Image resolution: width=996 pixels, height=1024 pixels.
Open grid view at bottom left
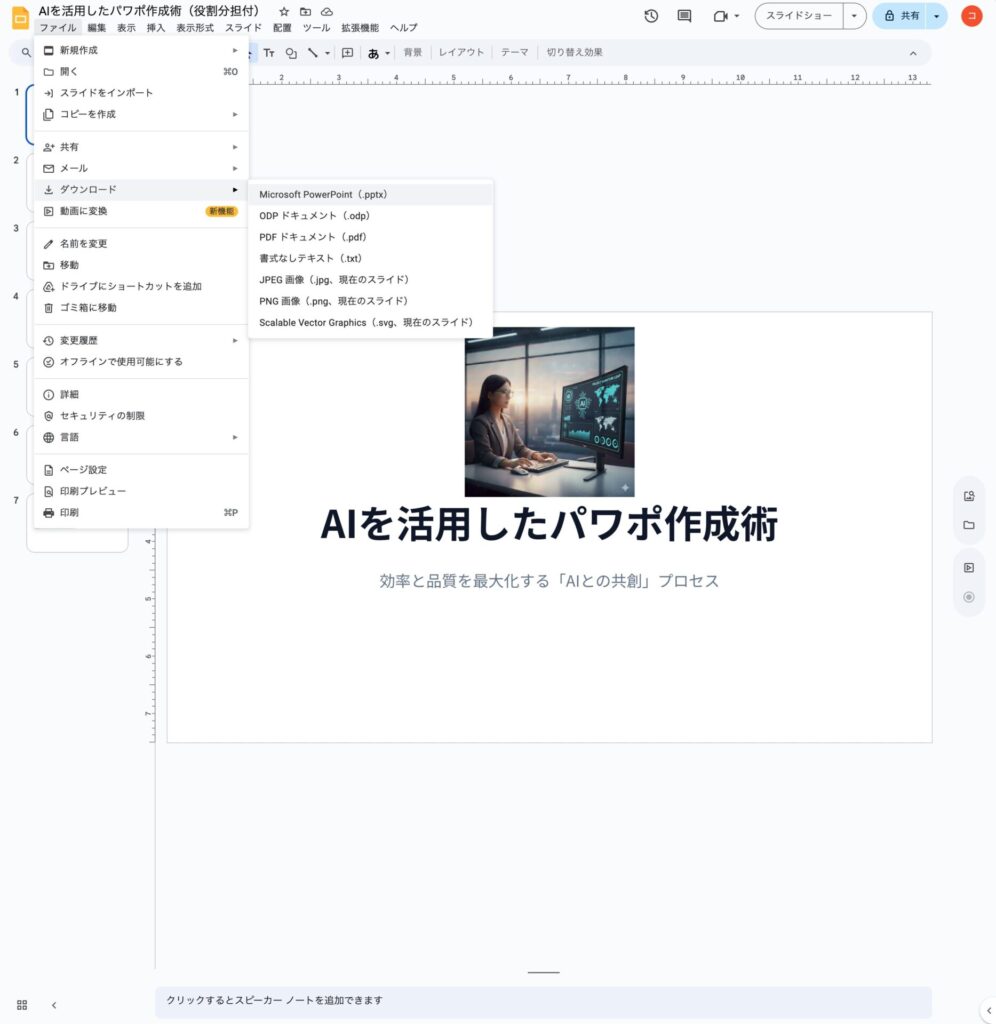(x=22, y=1004)
